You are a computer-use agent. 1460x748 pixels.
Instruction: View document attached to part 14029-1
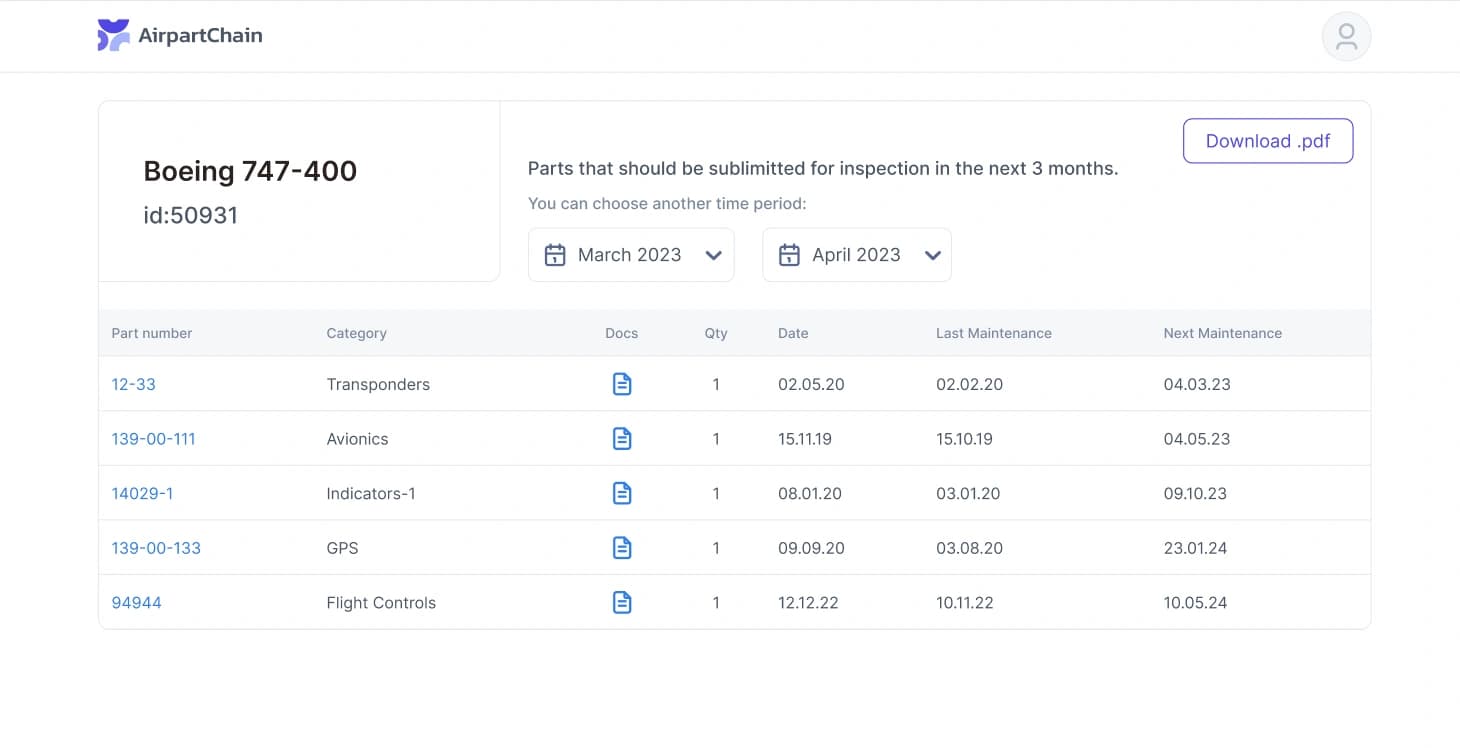tap(622, 493)
